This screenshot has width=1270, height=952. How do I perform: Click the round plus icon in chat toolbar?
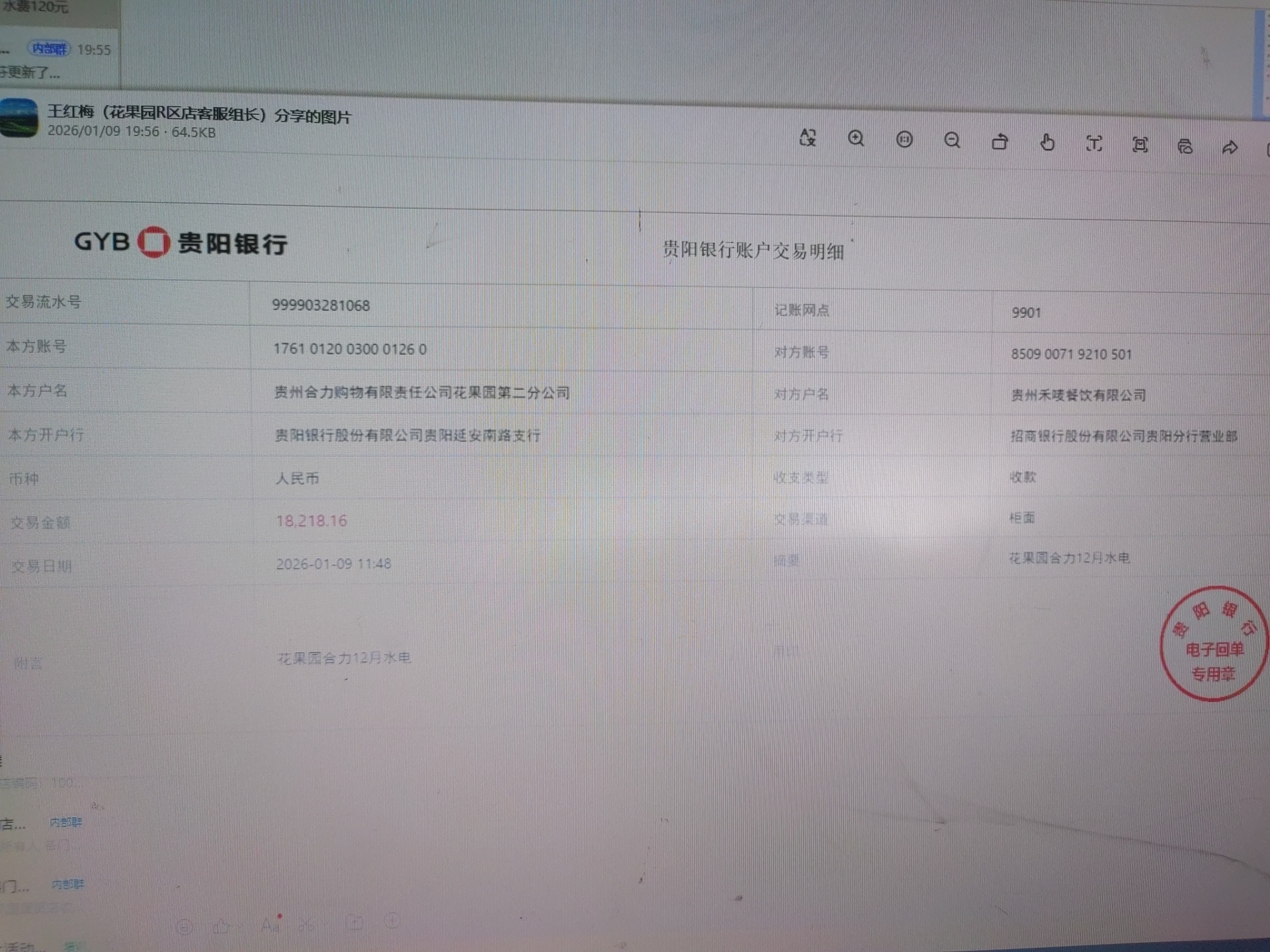click(392, 920)
